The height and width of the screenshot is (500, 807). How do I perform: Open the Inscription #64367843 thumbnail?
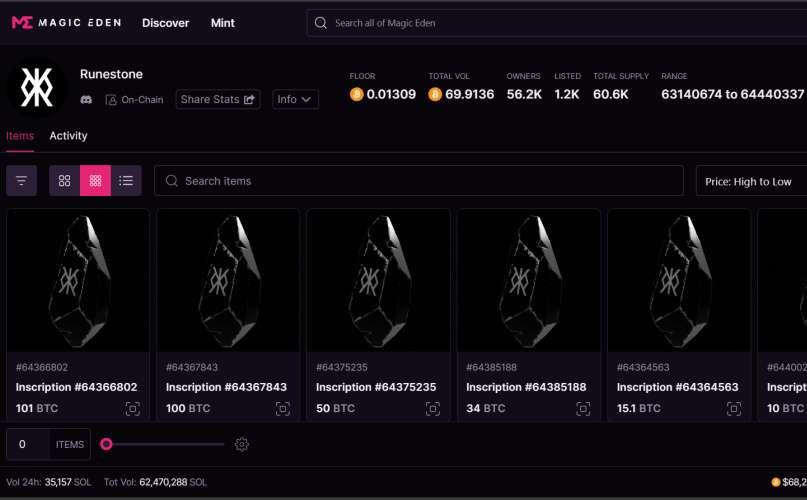pos(228,281)
